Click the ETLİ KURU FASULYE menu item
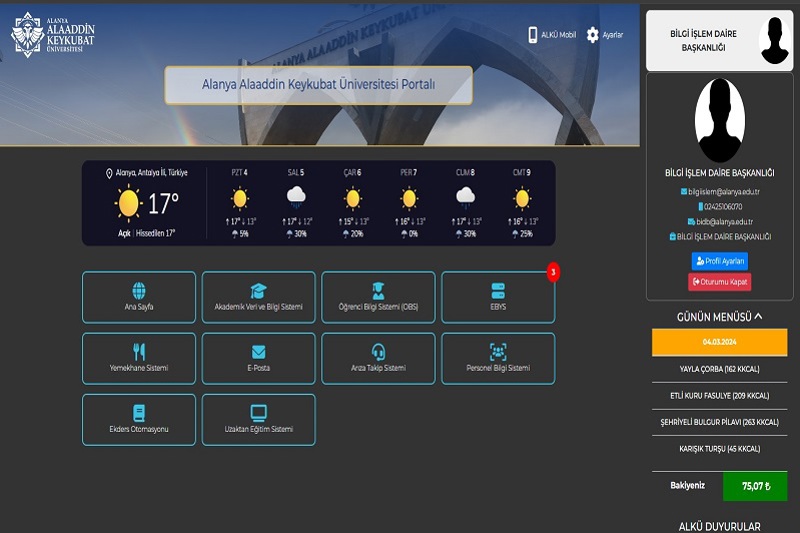800x533 pixels. tap(719, 395)
